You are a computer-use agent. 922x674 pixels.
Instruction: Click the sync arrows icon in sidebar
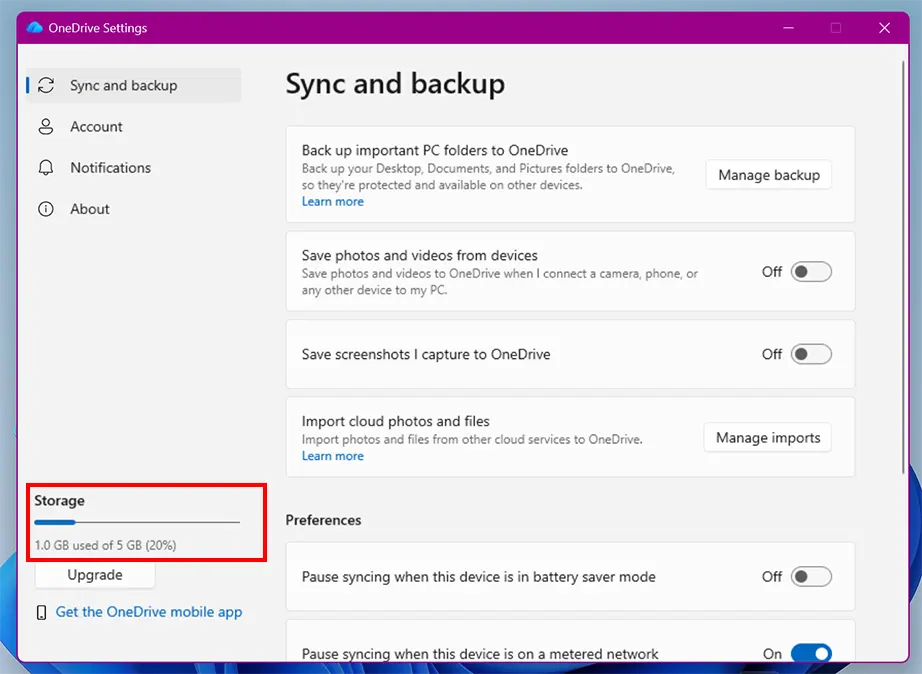[x=46, y=85]
